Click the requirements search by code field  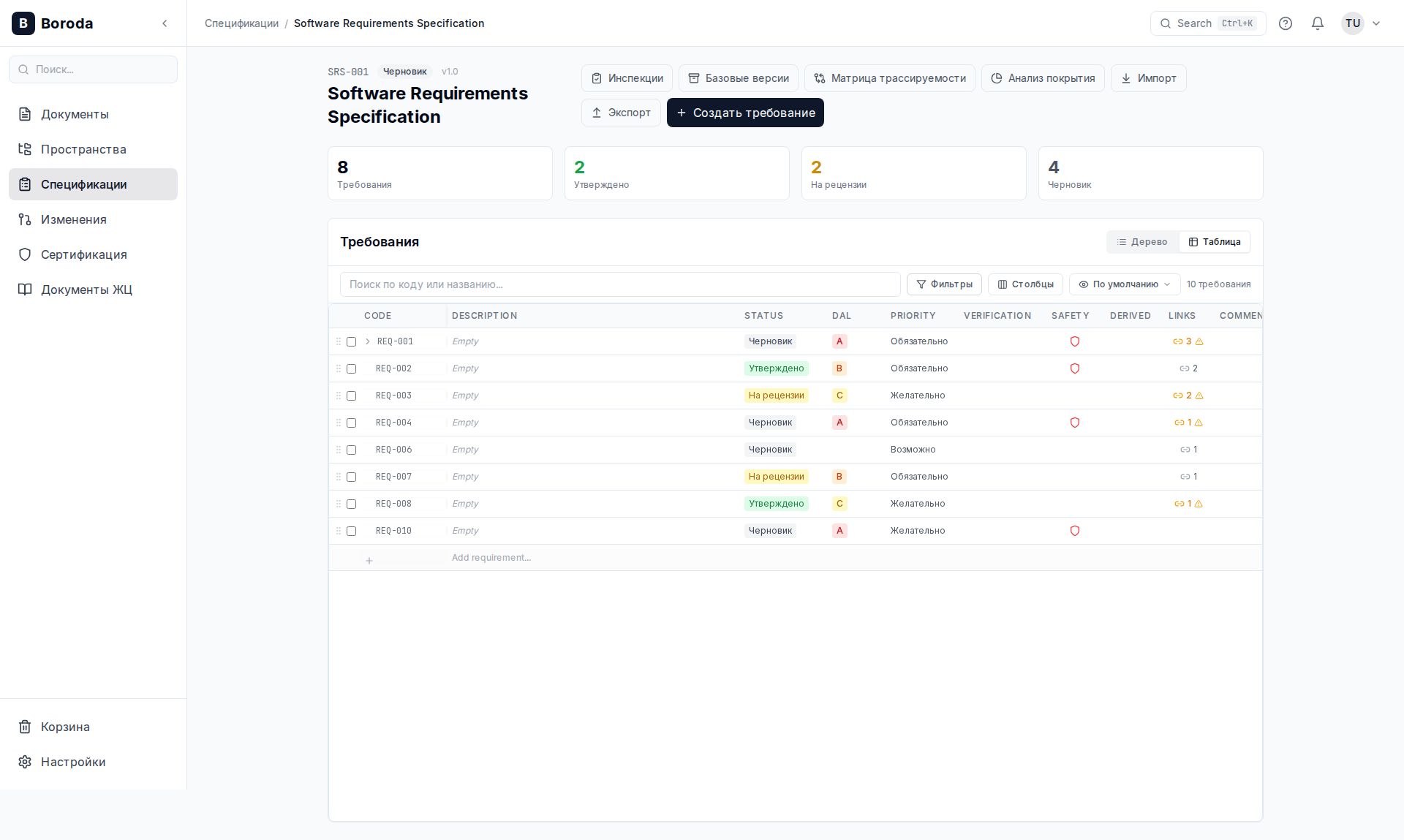(619, 284)
